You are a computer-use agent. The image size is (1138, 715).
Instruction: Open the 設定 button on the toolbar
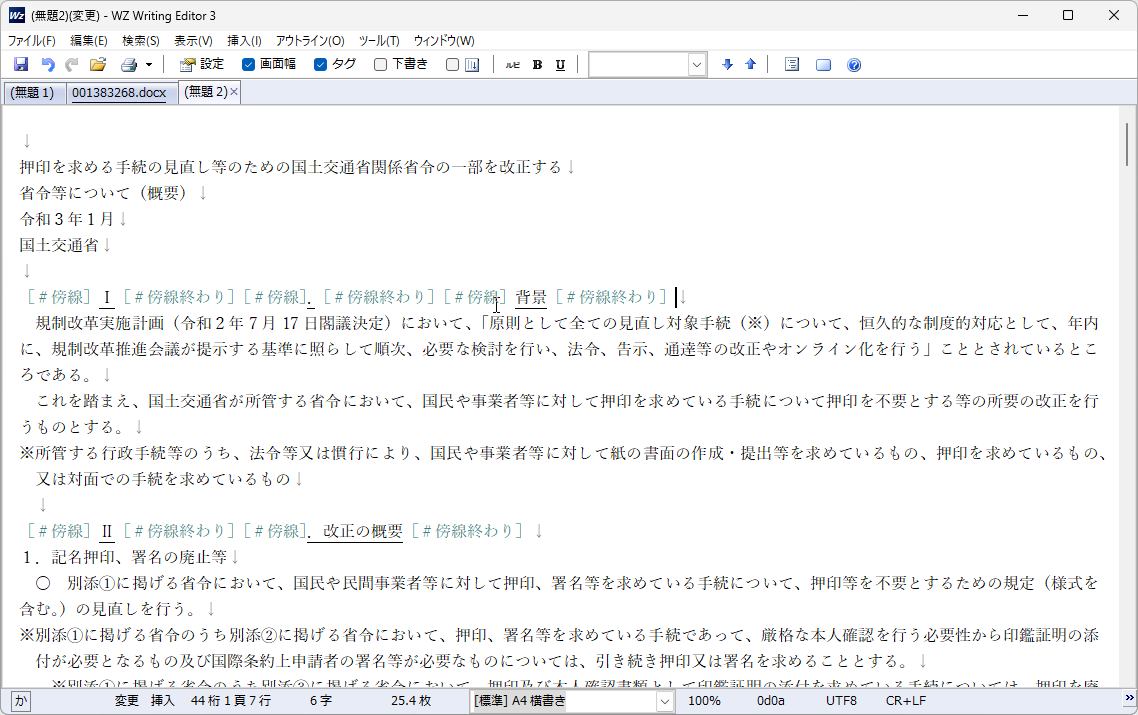point(200,64)
